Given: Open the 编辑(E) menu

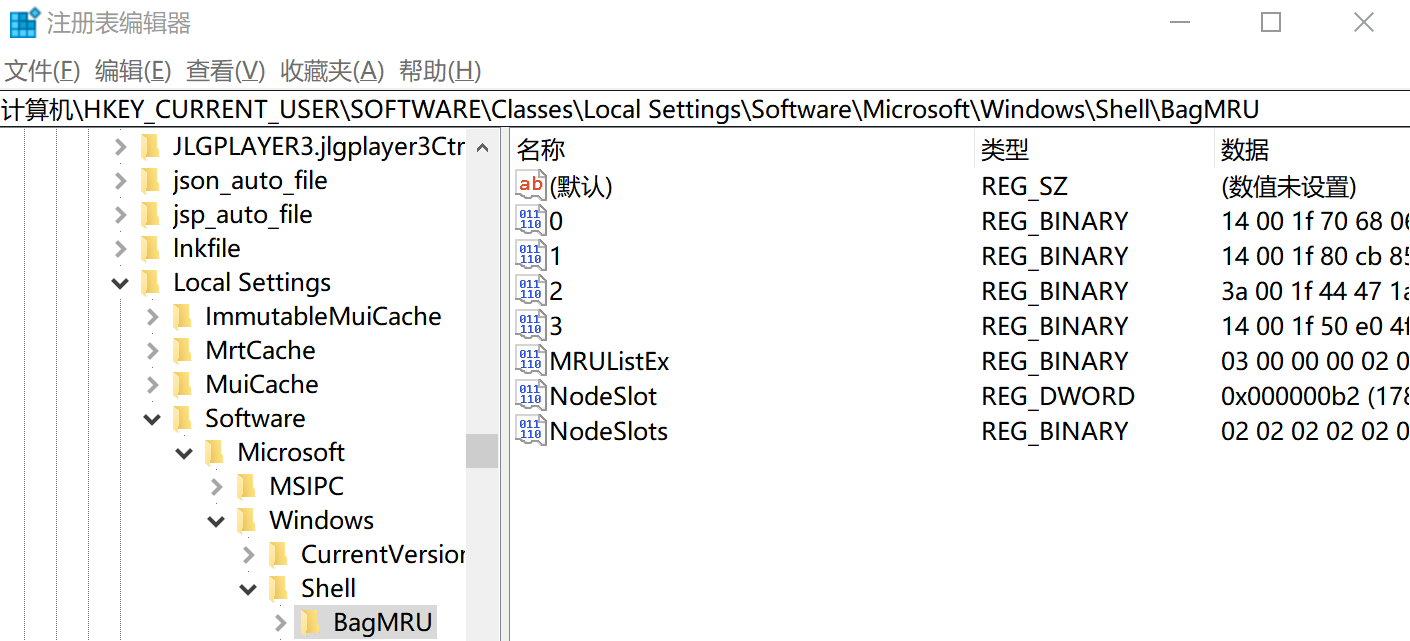Looking at the screenshot, I should click(133, 71).
